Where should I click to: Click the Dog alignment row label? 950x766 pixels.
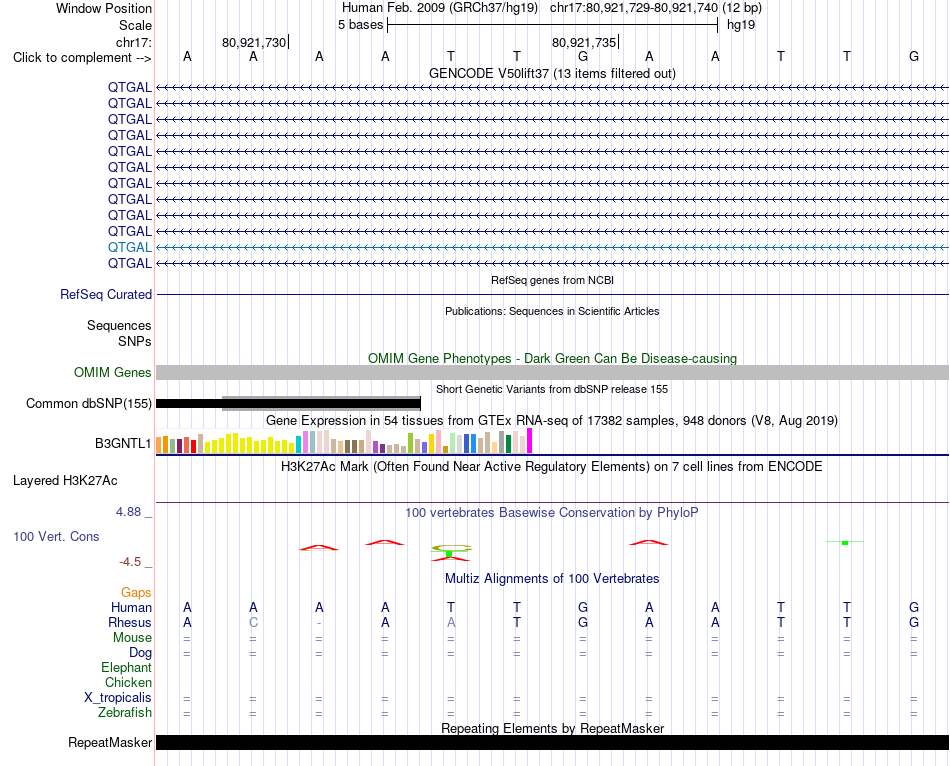tap(141, 653)
